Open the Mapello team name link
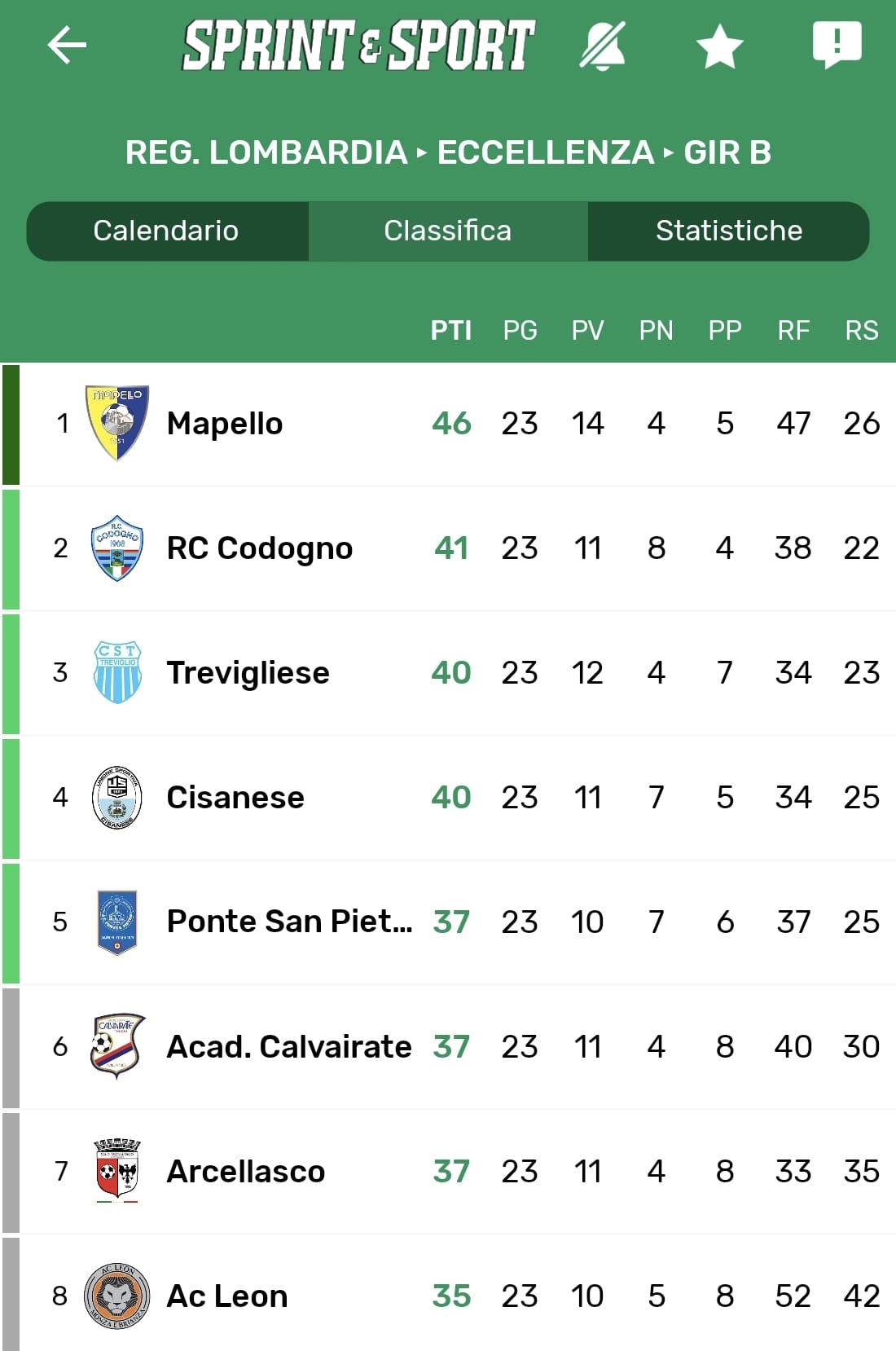Viewport: 896px width, 1351px height. pyautogui.click(x=225, y=424)
